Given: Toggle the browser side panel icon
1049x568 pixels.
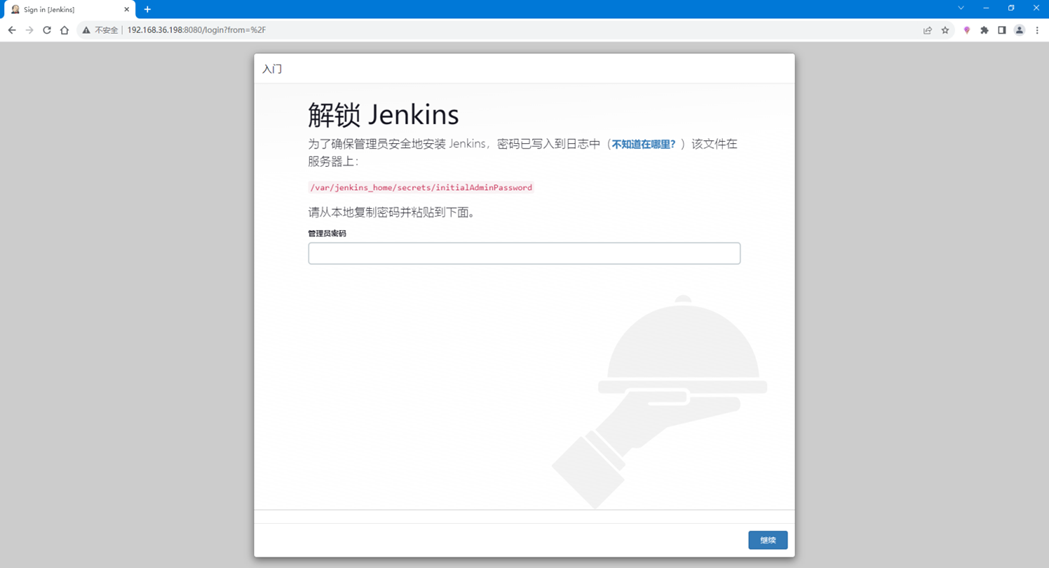Looking at the screenshot, I should click(x=1002, y=30).
